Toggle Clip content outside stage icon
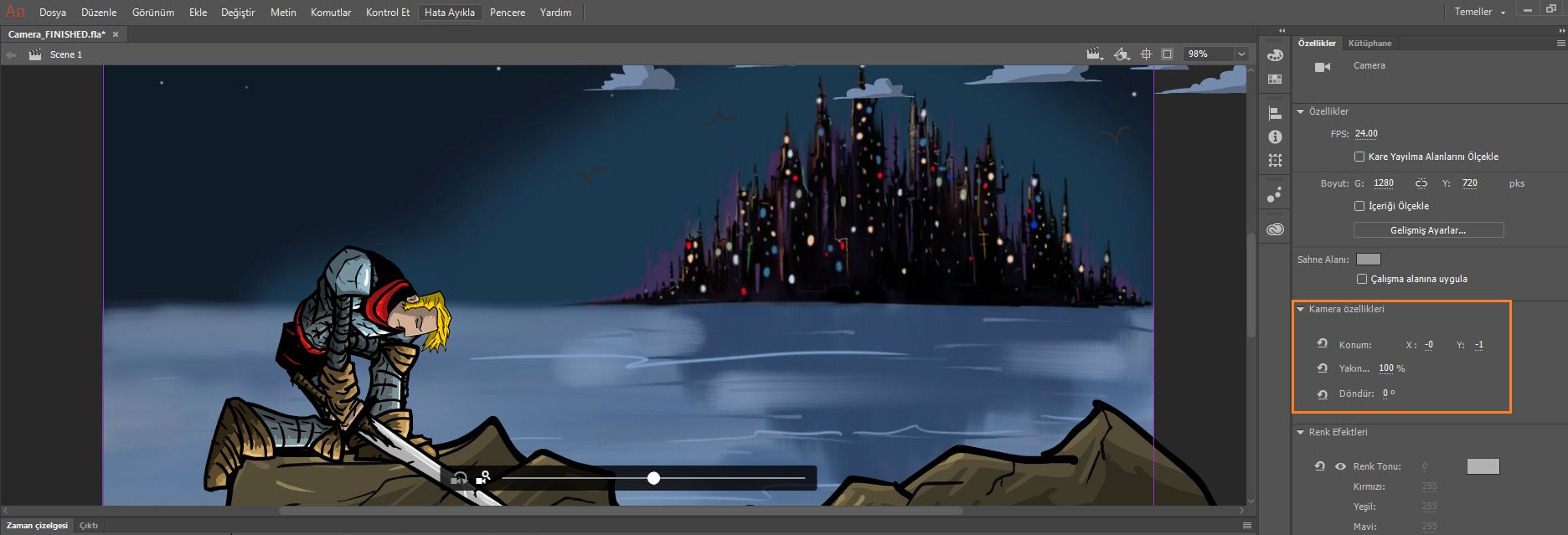 [x=1167, y=54]
